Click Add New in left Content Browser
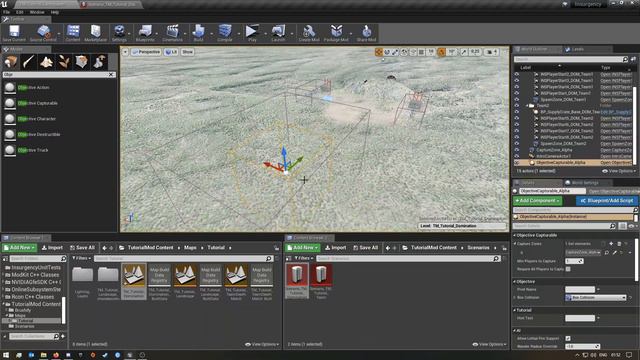Screen dimensions: 640x360 tap(19, 248)
